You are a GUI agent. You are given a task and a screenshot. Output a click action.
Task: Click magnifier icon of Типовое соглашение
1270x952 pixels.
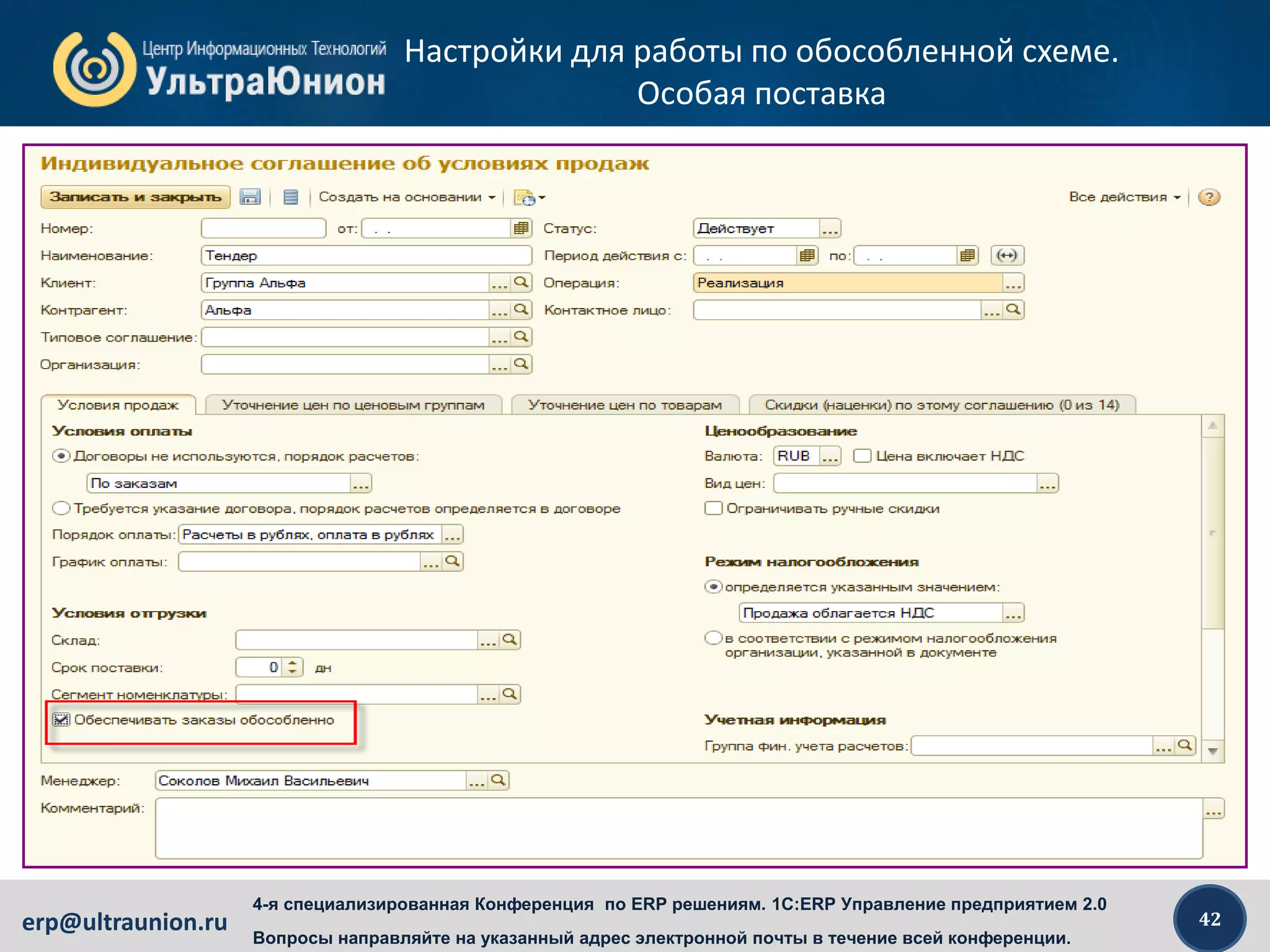(x=522, y=337)
